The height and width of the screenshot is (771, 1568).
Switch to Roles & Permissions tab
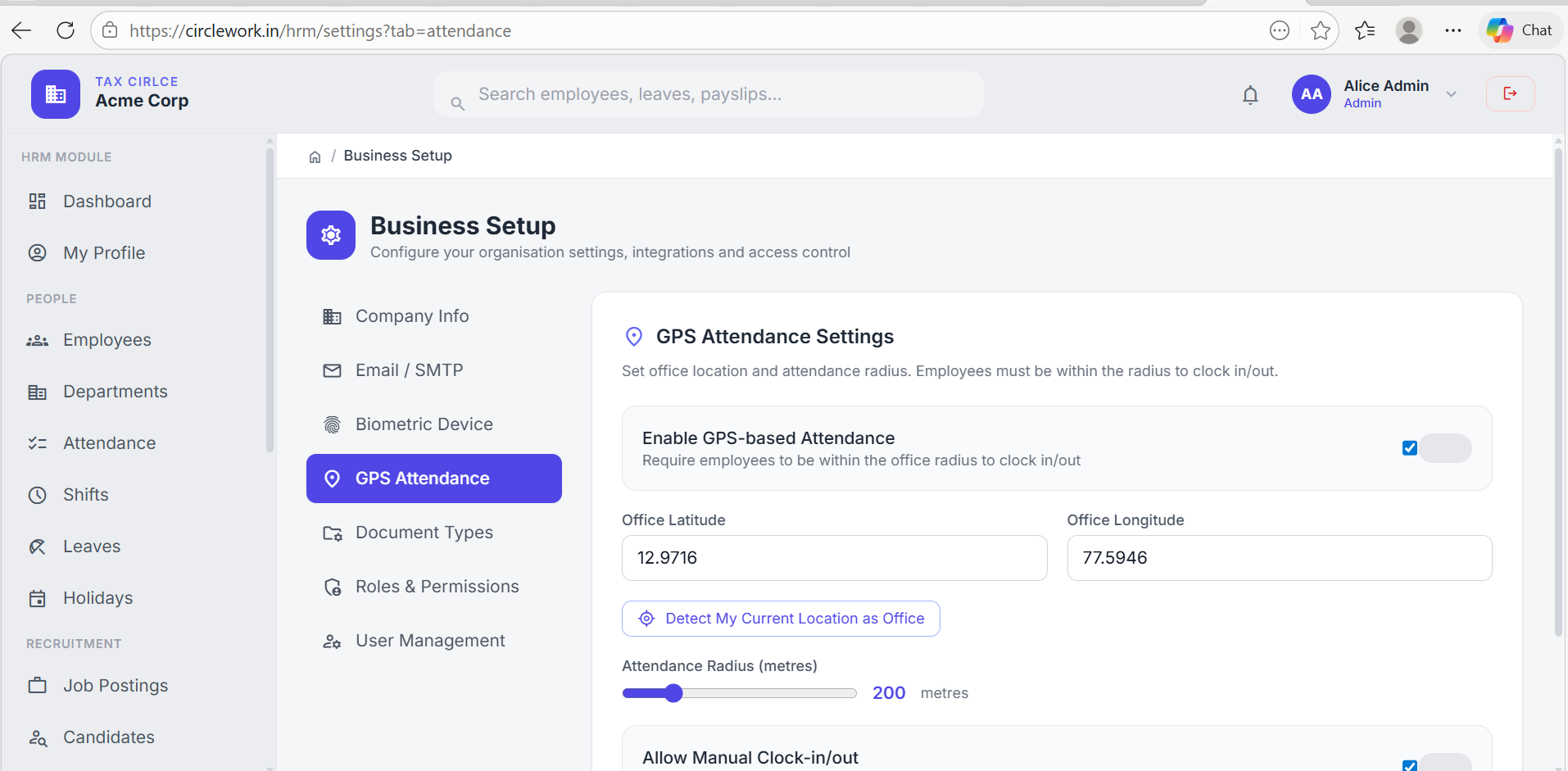(x=437, y=587)
